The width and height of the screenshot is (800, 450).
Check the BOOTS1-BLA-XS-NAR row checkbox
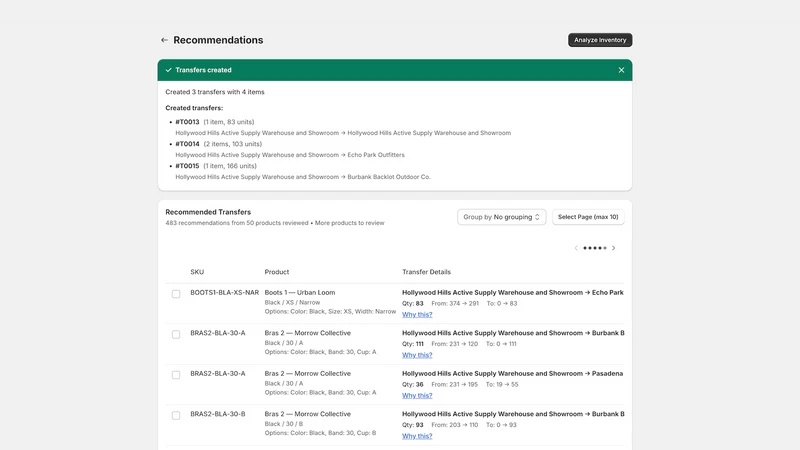(x=176, y=294)
